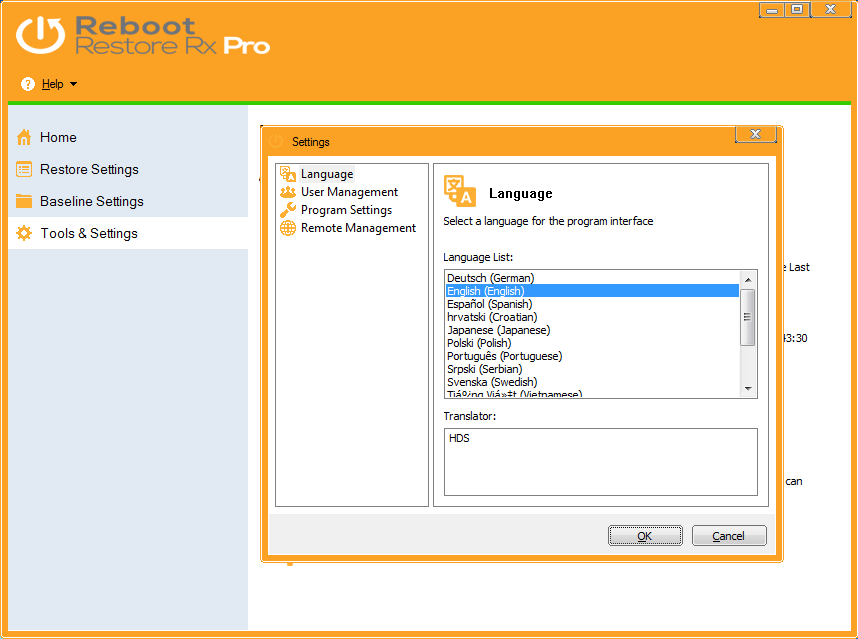858x639 pixels.
Task: Select User Management in the settings tree
Action: click(x=349, y=192)
